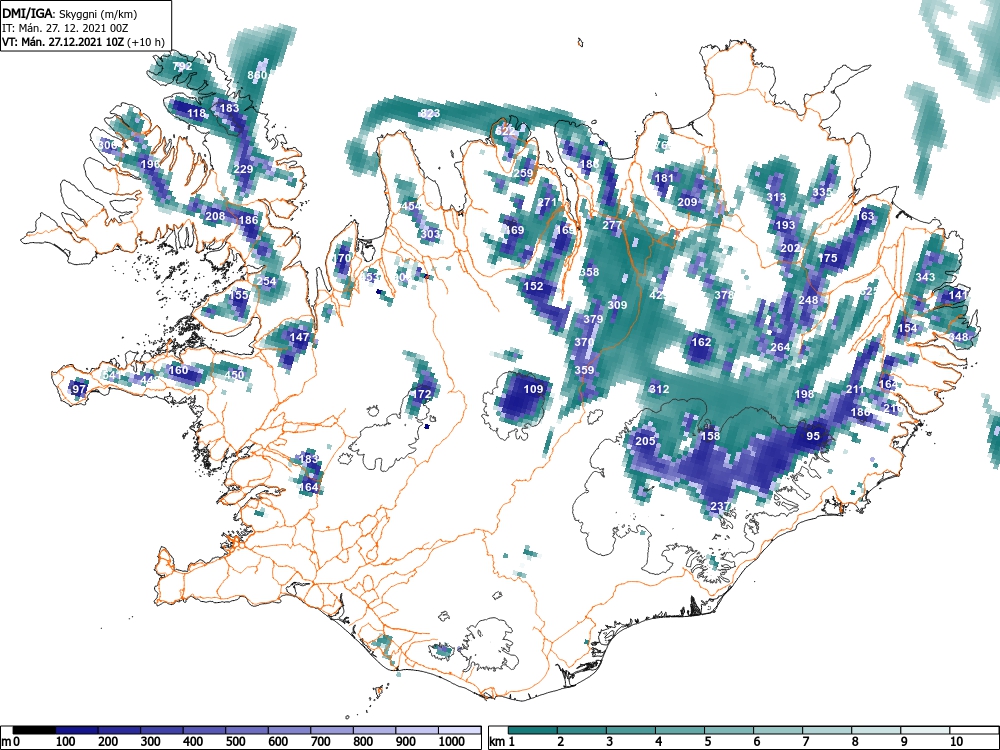Click the visibility value 181
The height and width of the screenshot is (750, 1000).
coord(664,178)
